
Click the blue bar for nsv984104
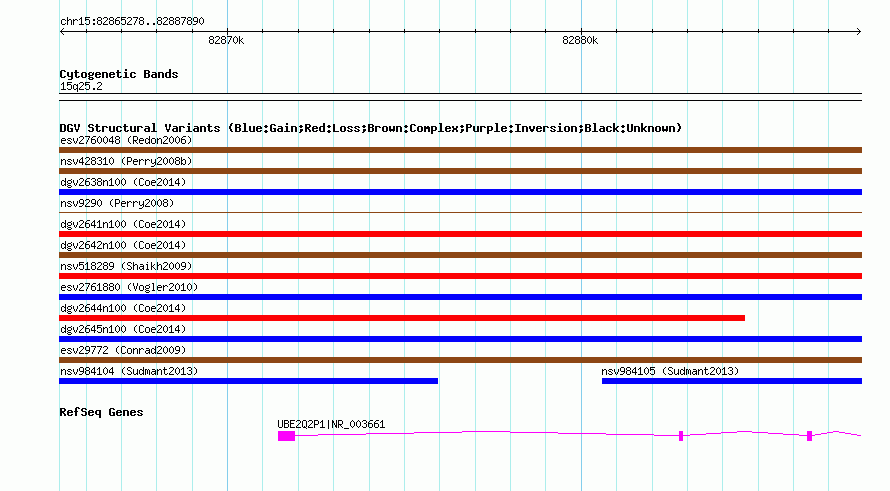click(249, 381)
